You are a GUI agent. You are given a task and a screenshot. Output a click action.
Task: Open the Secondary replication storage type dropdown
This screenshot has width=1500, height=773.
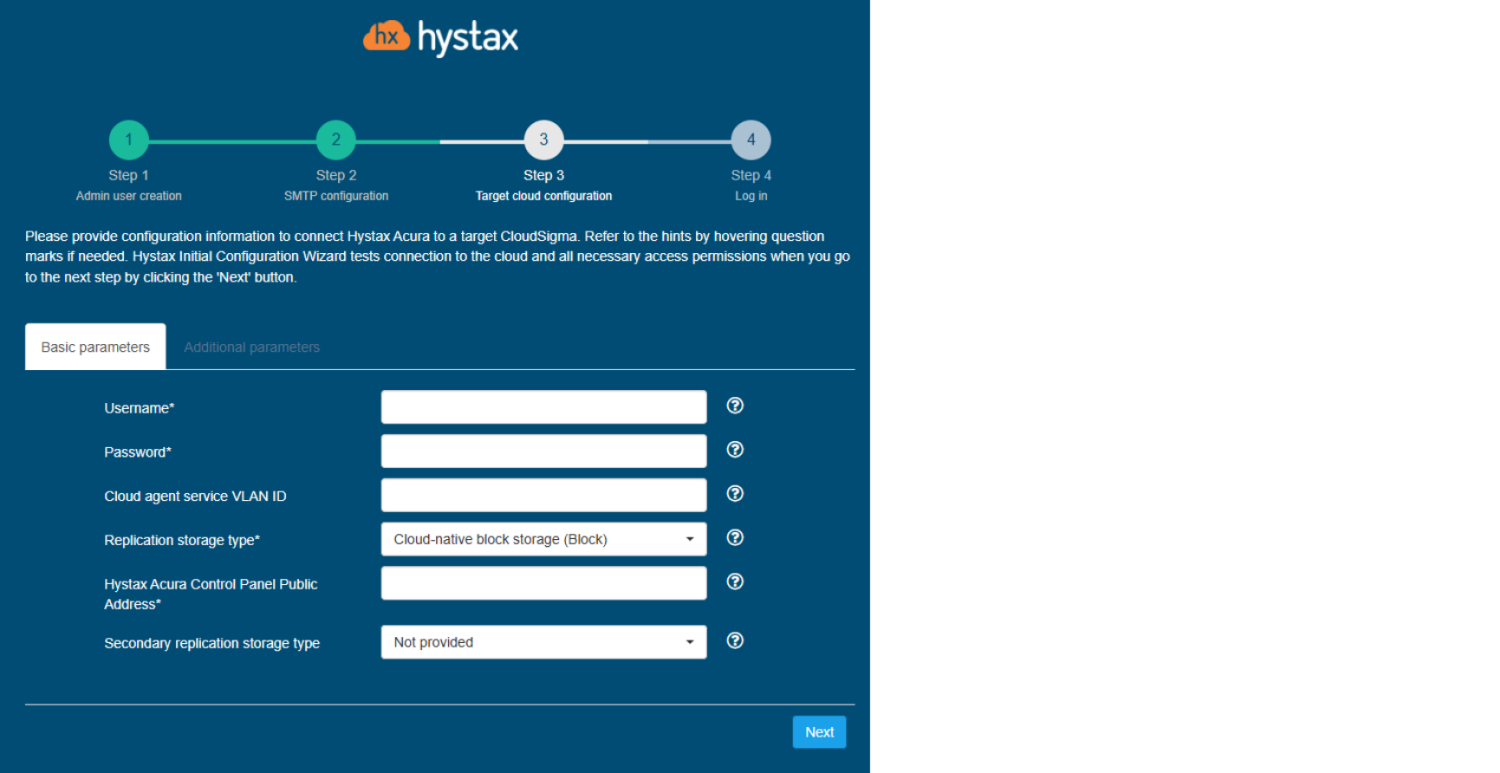point(544,642)
